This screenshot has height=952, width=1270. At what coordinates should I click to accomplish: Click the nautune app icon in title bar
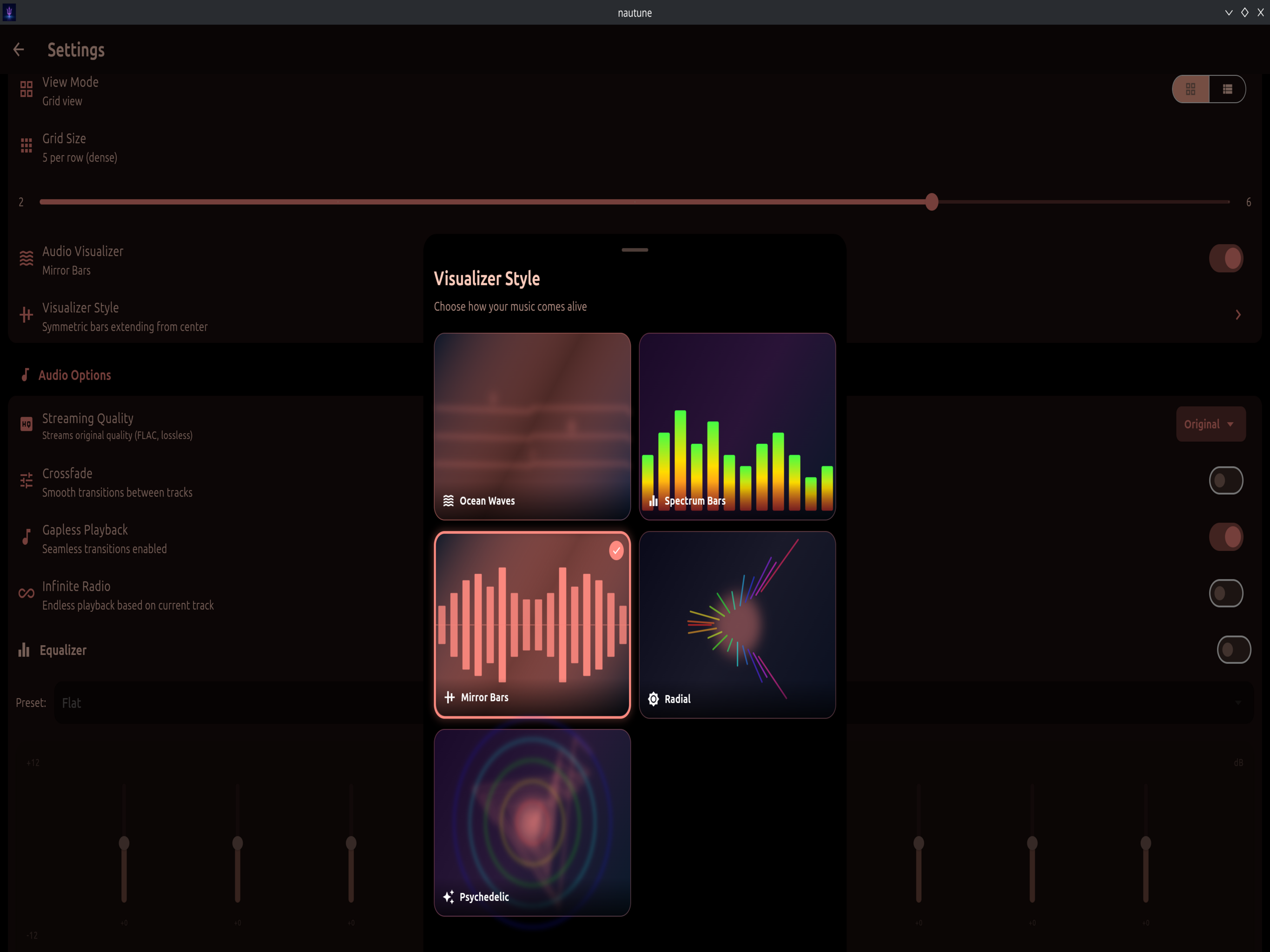pos(9,12)
